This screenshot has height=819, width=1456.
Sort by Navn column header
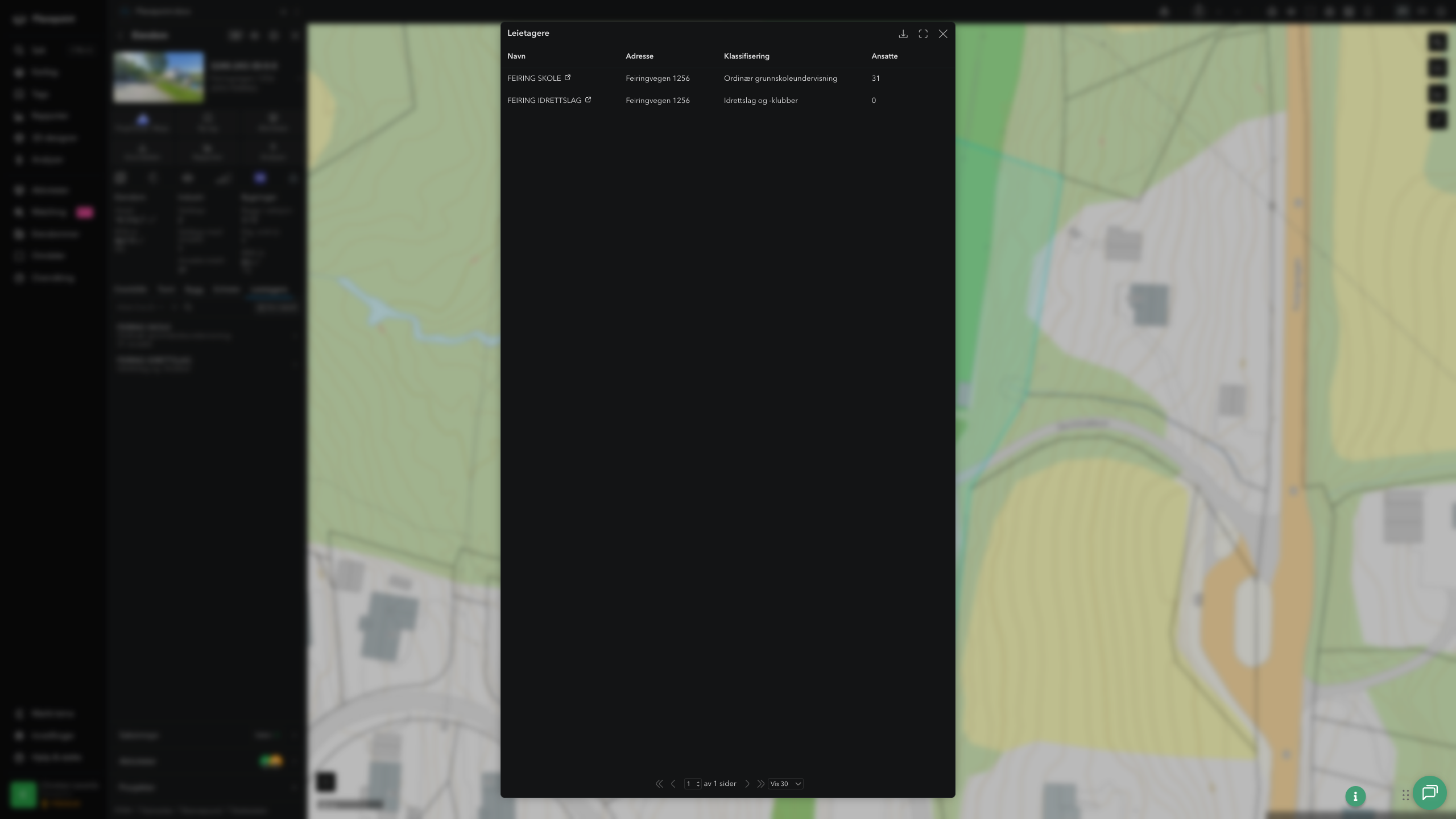tap(516, 56)
